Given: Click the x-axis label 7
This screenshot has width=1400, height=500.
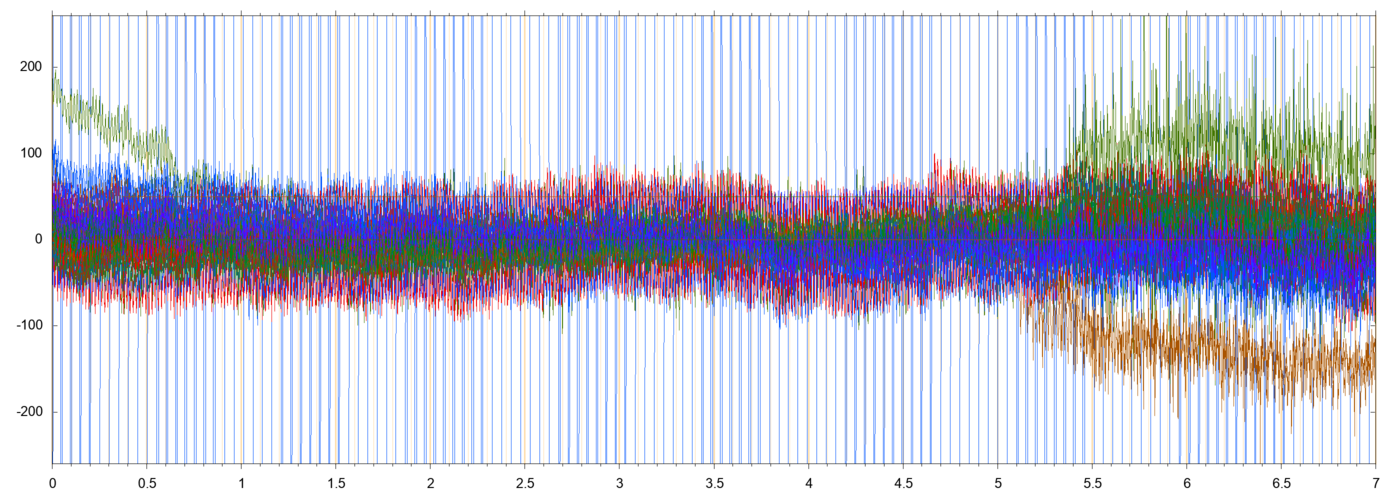Looking at the screenshot, I should click(1376, 482).
